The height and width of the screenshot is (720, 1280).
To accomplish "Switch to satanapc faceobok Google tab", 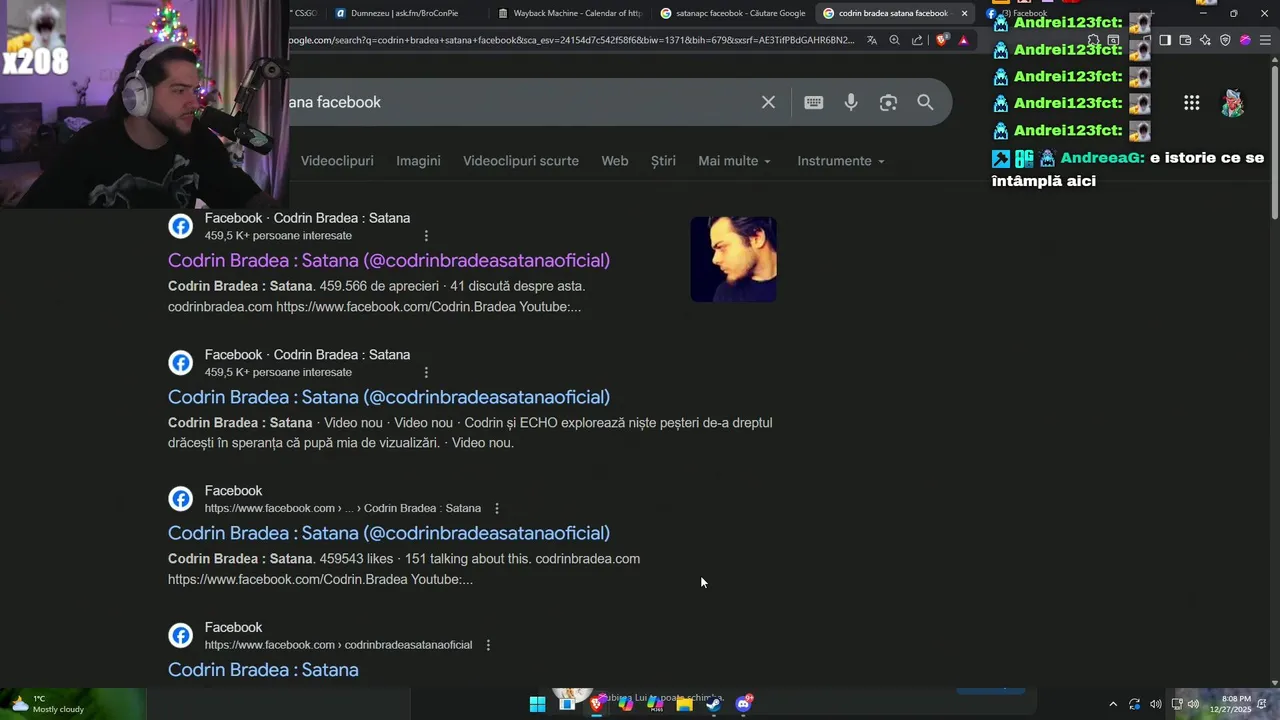I will click(734, 13).
